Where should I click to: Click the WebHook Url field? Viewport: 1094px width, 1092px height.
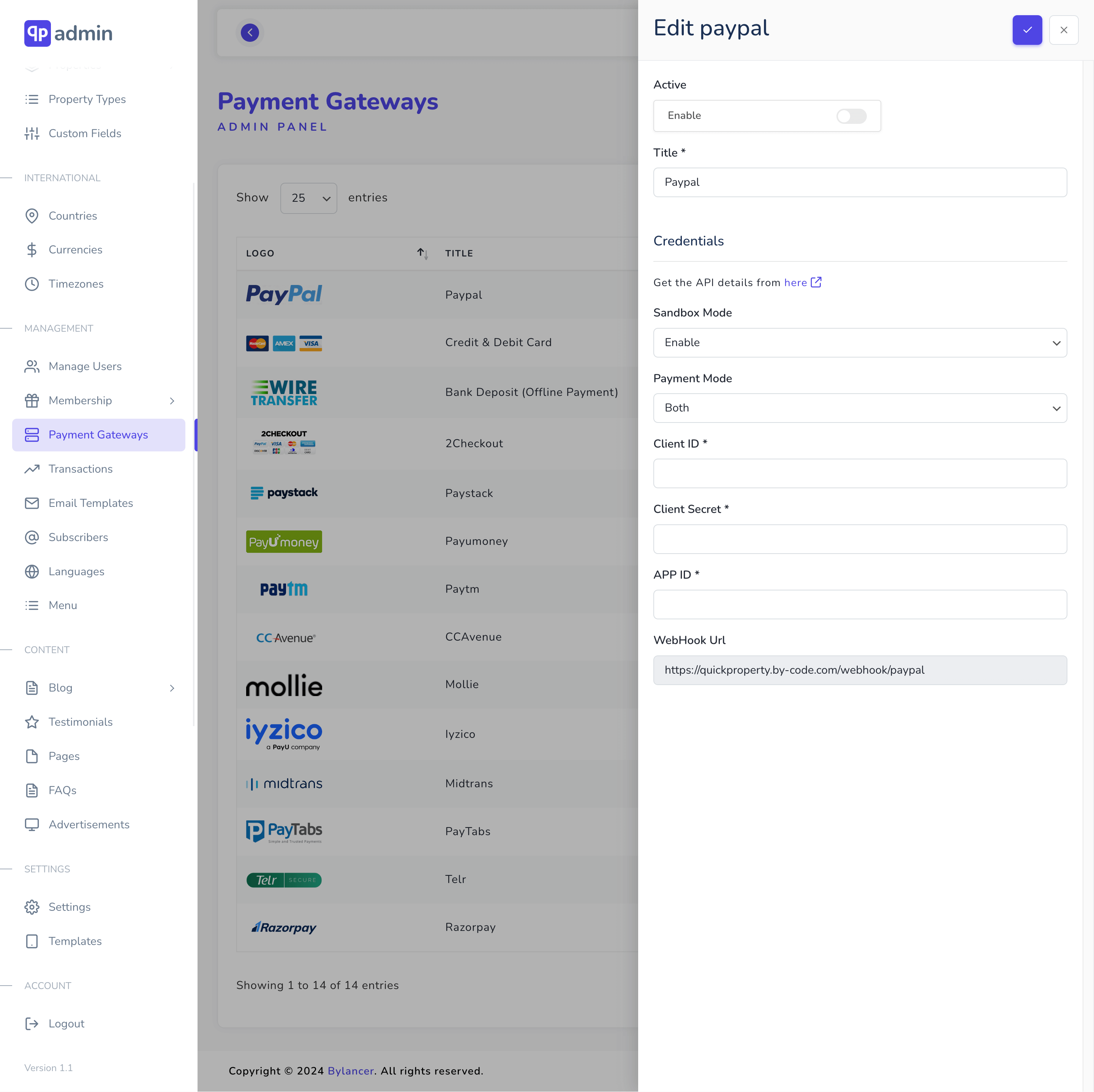[x=860, y=670]
